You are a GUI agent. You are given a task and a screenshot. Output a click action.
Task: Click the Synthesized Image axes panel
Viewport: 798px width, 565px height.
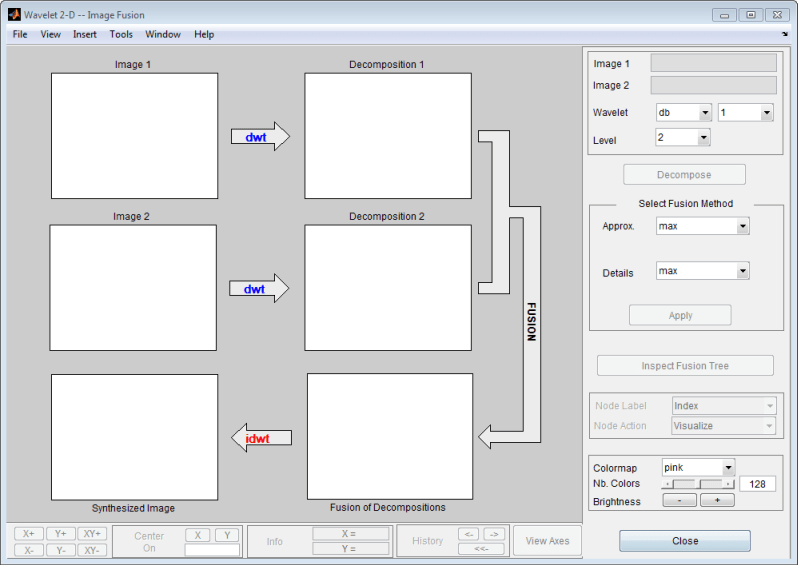pyautogui.click(x=134, y=437)
